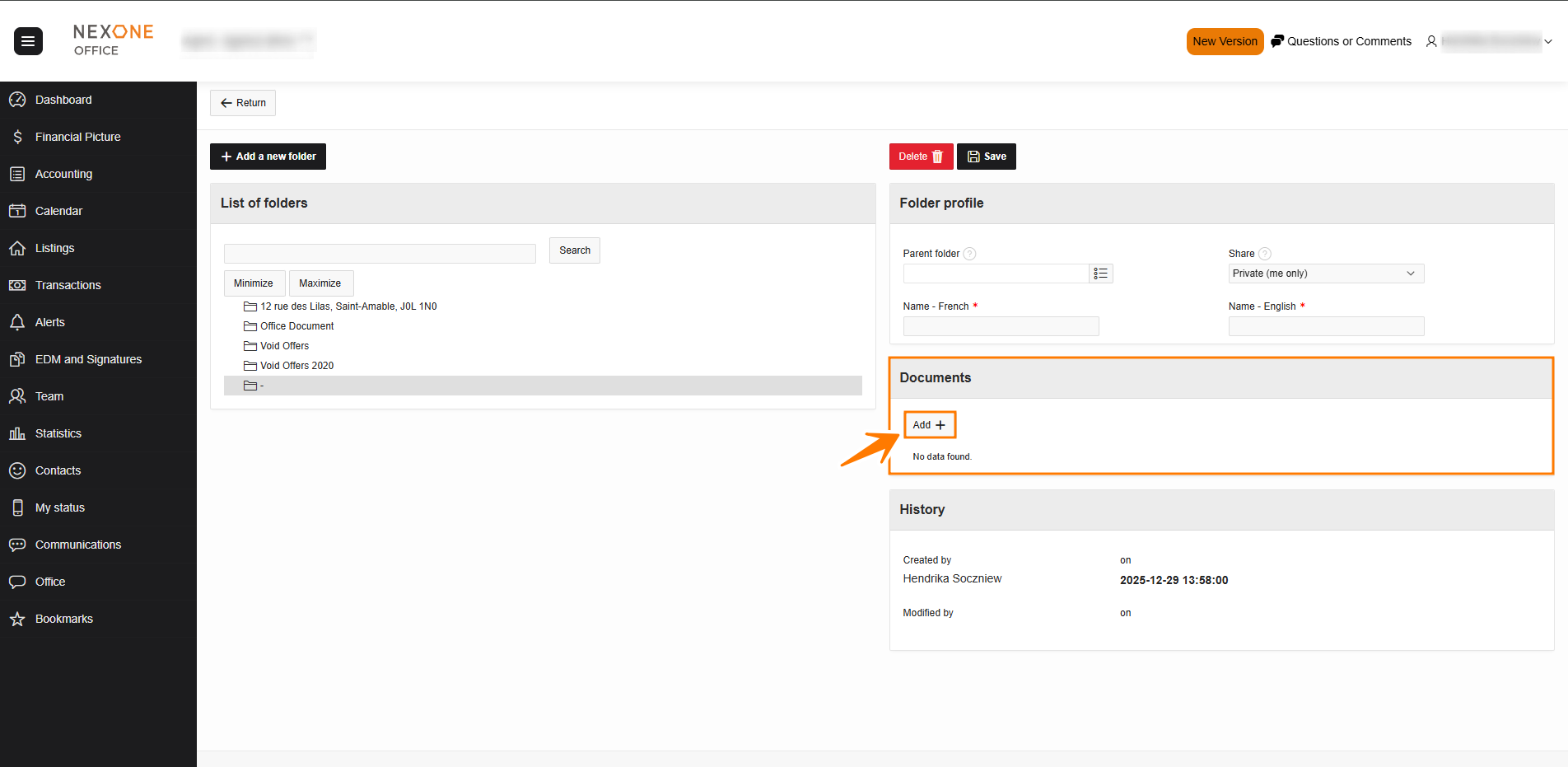Image resolution: width=1568 pixels, height=767 pixels.
Task: Go to EDM and Signatures section
Action: (88, 359)
